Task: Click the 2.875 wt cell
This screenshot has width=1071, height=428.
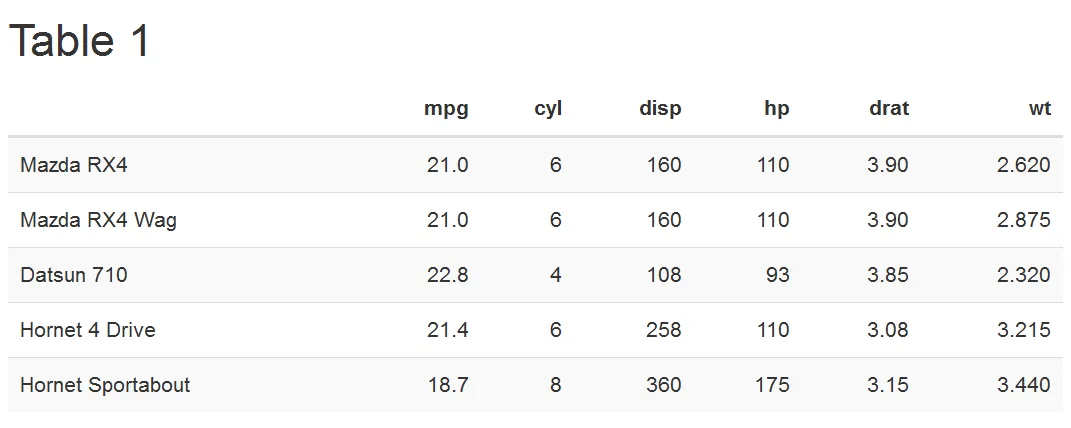Action: coord(1024,220)
